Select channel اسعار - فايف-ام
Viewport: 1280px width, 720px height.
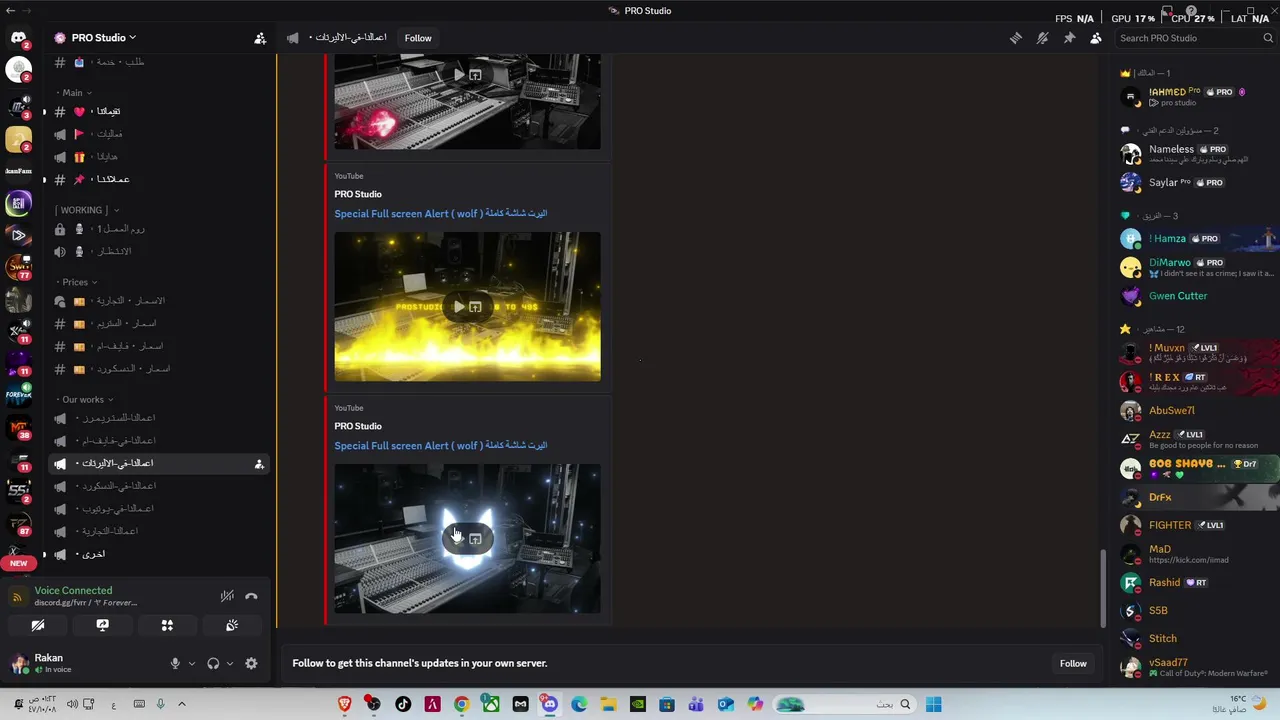point(157,346)
